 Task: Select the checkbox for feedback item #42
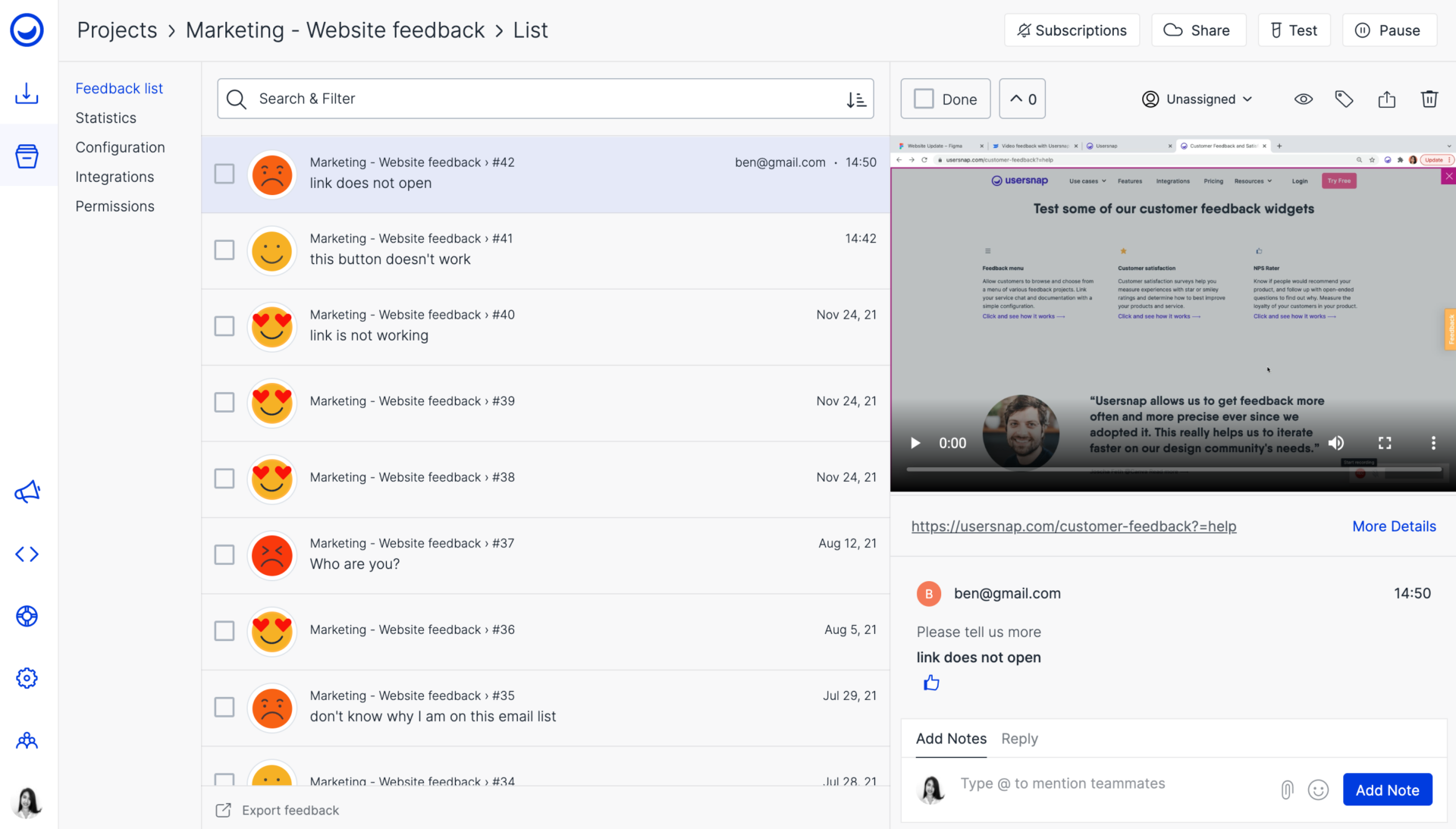[x=224, y=174]
